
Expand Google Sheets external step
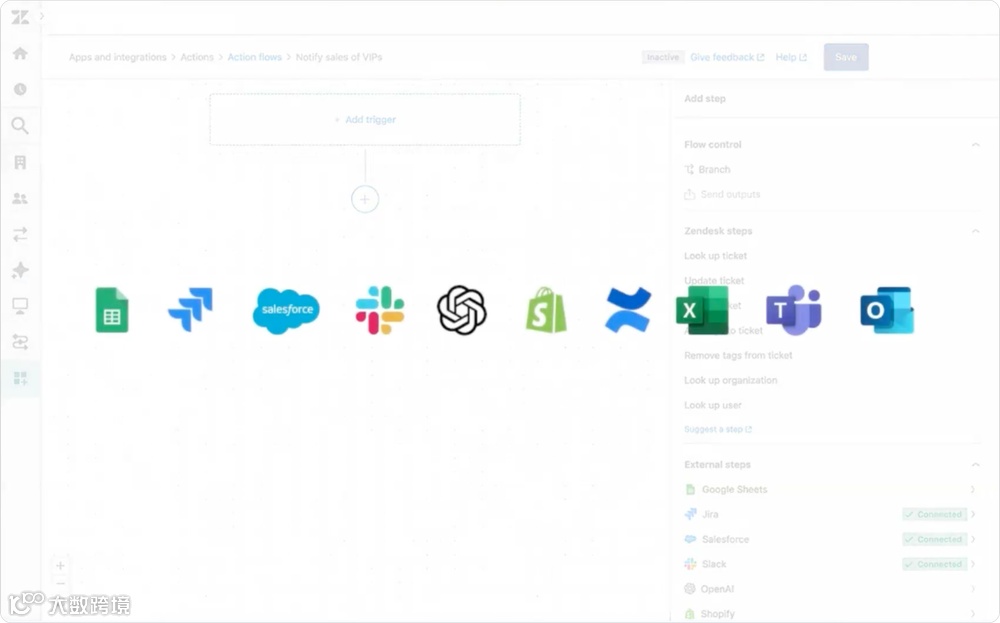(973, 489)
